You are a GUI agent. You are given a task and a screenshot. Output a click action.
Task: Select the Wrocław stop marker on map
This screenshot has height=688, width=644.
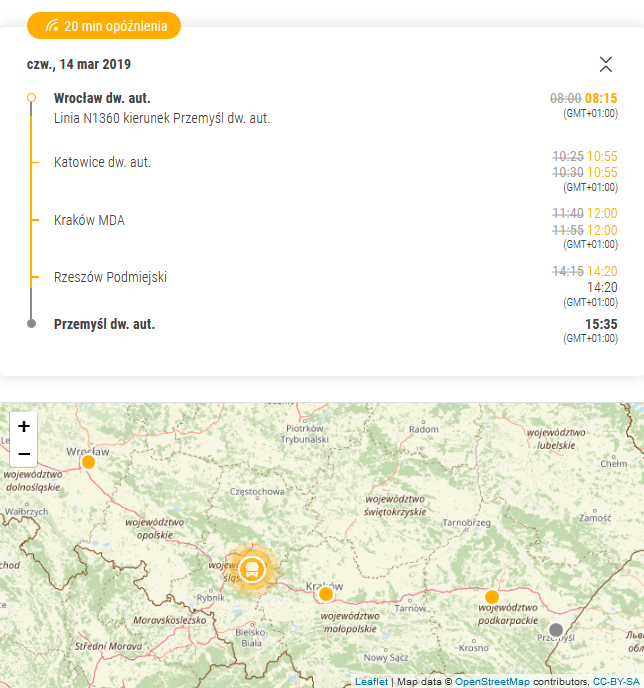(x=88, y=462)
